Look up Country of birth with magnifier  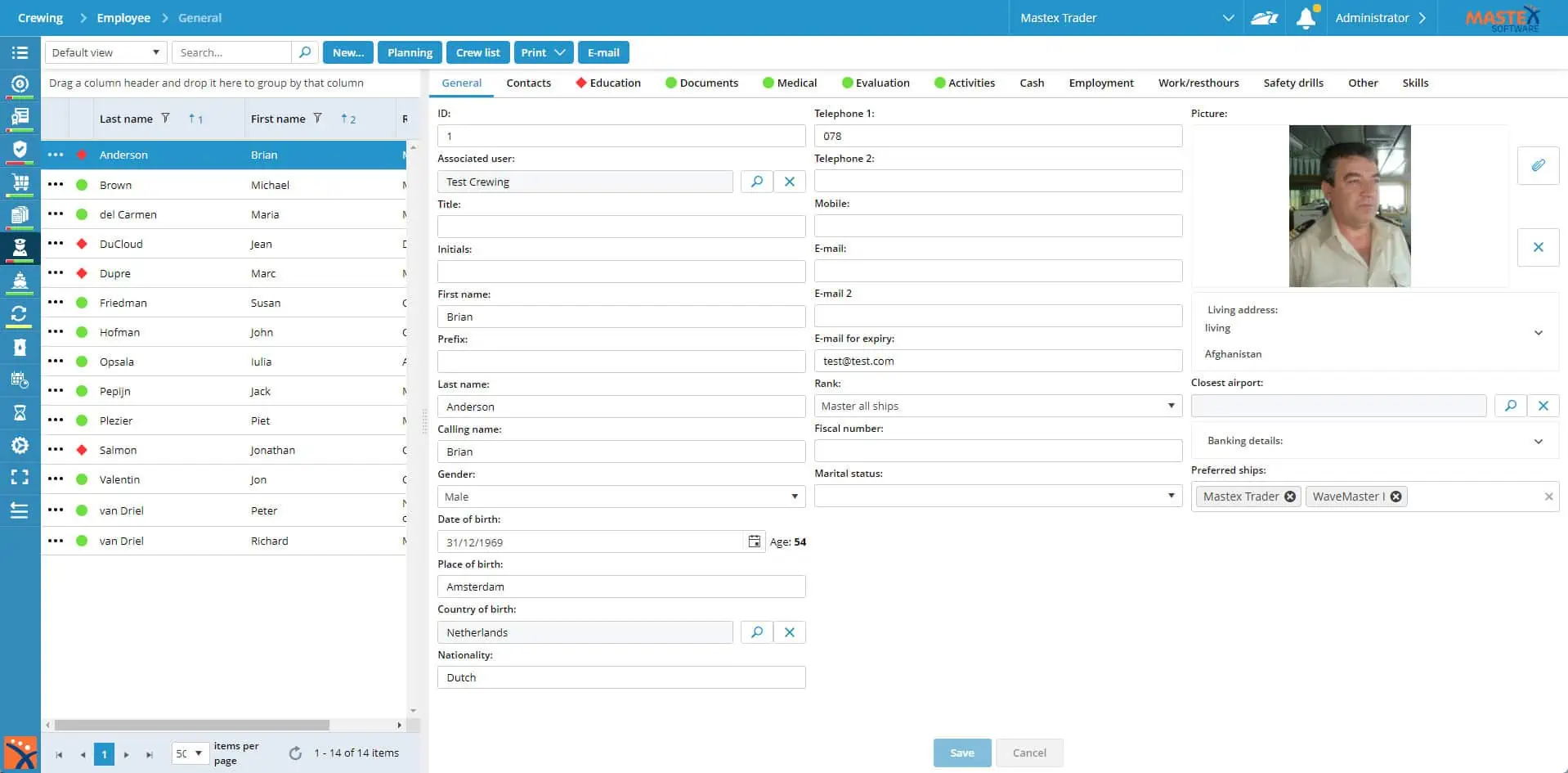[x=757, y=632]
